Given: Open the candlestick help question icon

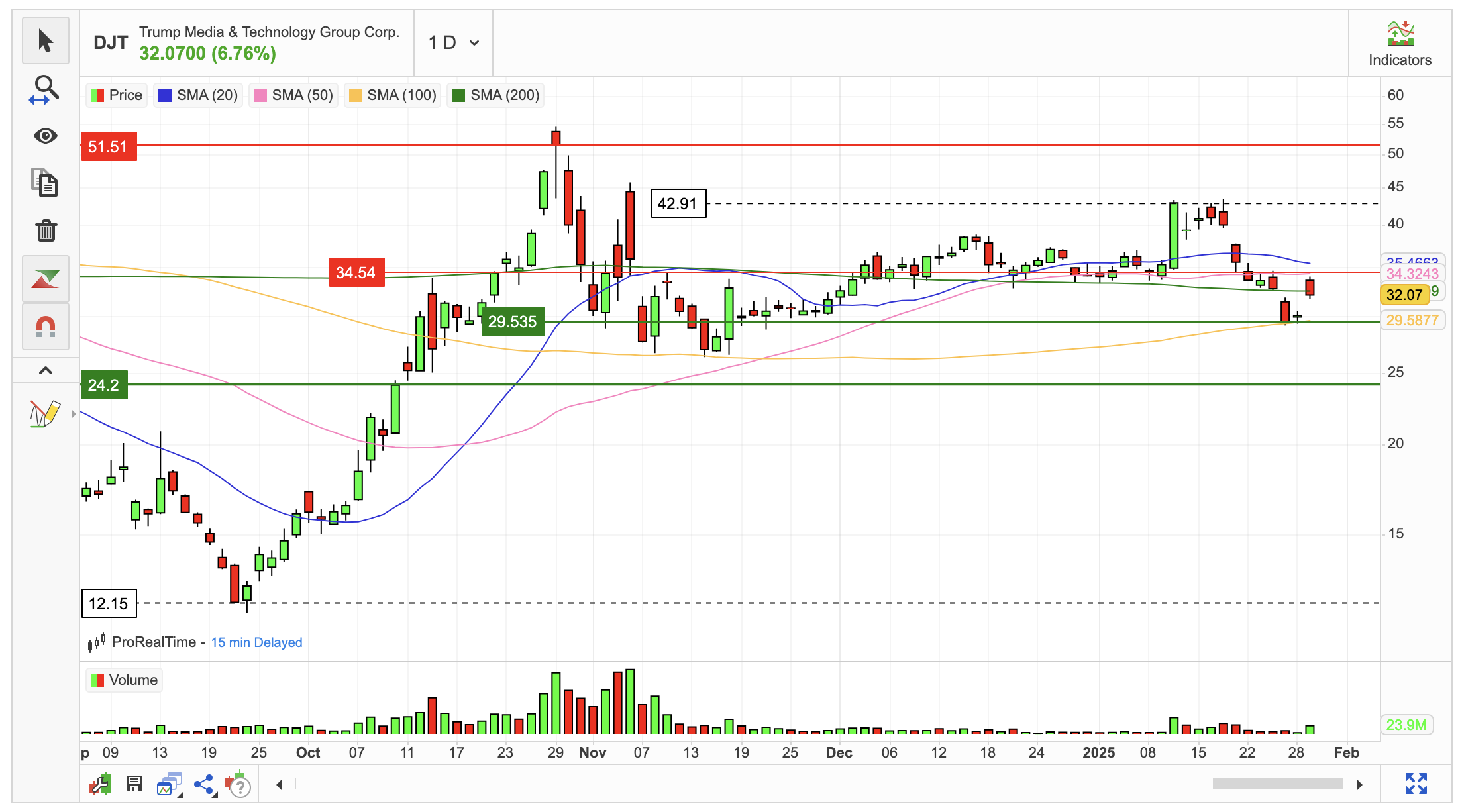Looking at the screenshot, I should (238, 784).
